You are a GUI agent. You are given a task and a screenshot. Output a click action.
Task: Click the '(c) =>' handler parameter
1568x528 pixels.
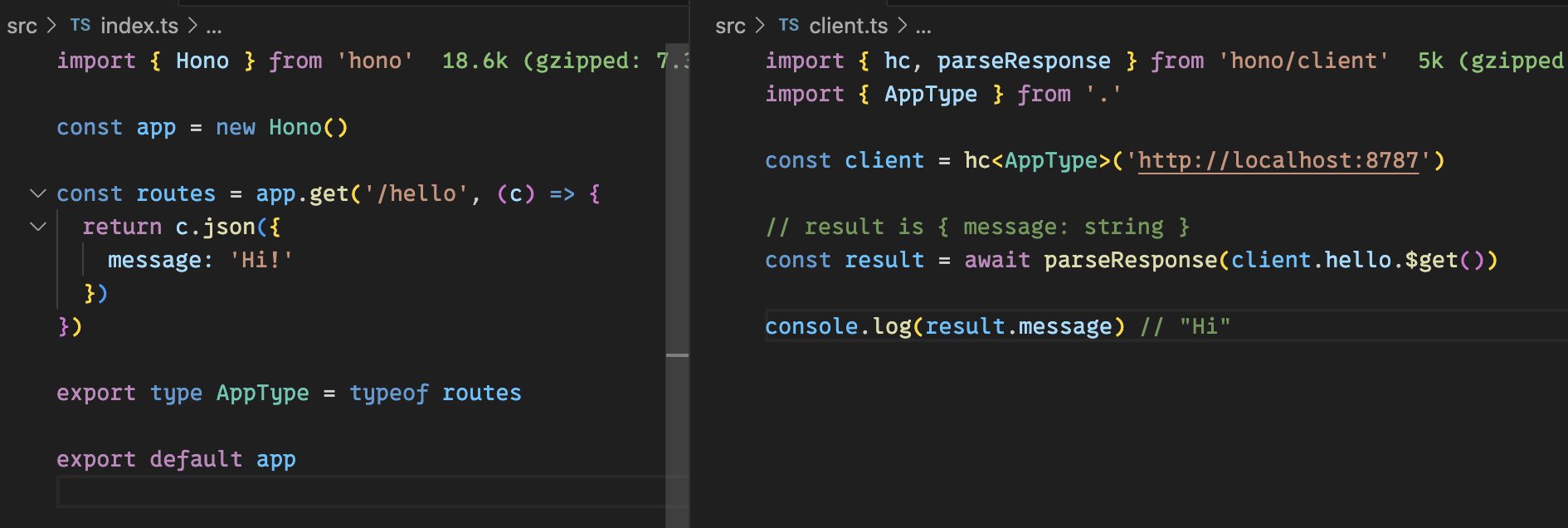point(536,193)
